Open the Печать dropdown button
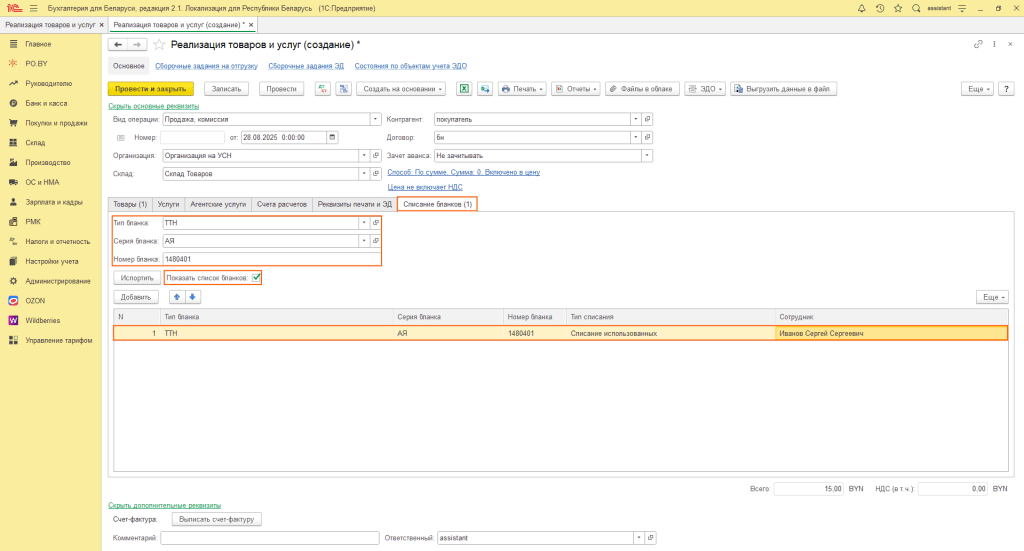The height and width of the screenshot is (551, 1024). (522, 89)
